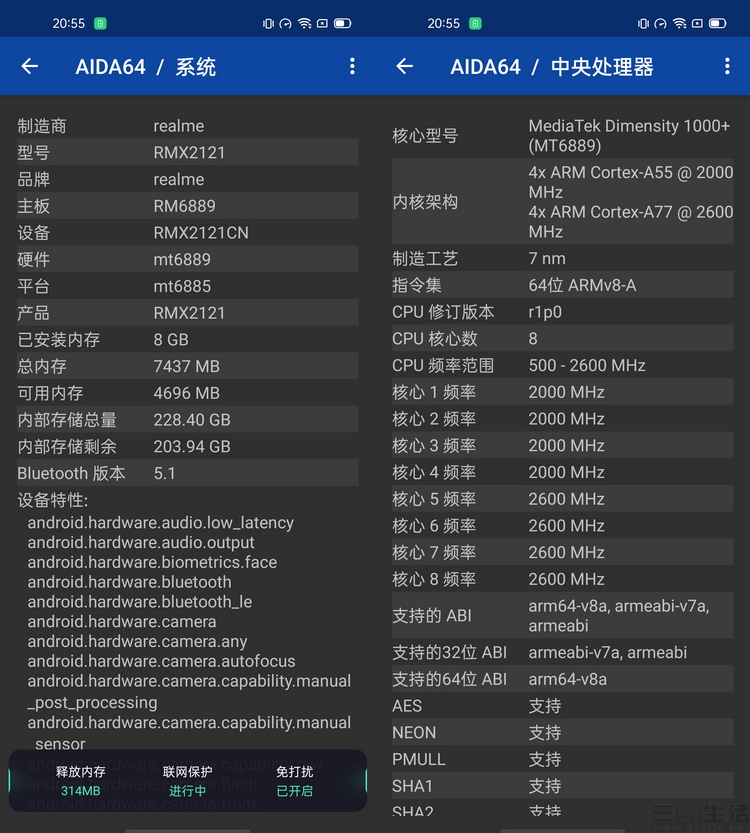The width and height of the screenshot is (750, 833).
Task: Select the NEON 支持 row
Action: click(x=562, y=733)
